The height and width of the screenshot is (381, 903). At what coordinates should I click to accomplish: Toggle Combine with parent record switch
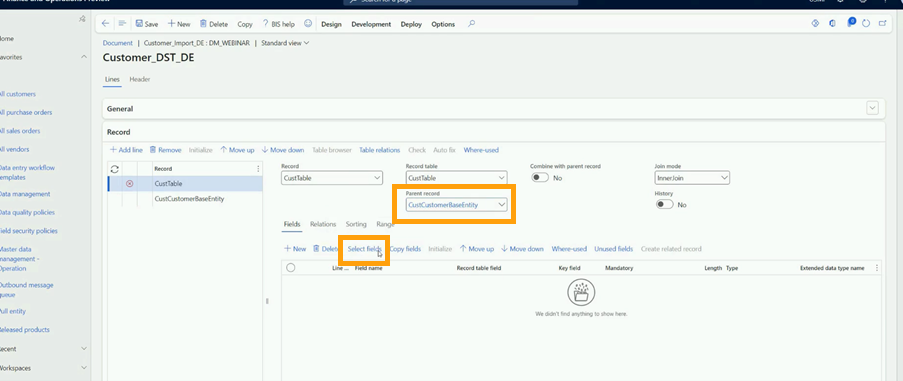point(540,178)
